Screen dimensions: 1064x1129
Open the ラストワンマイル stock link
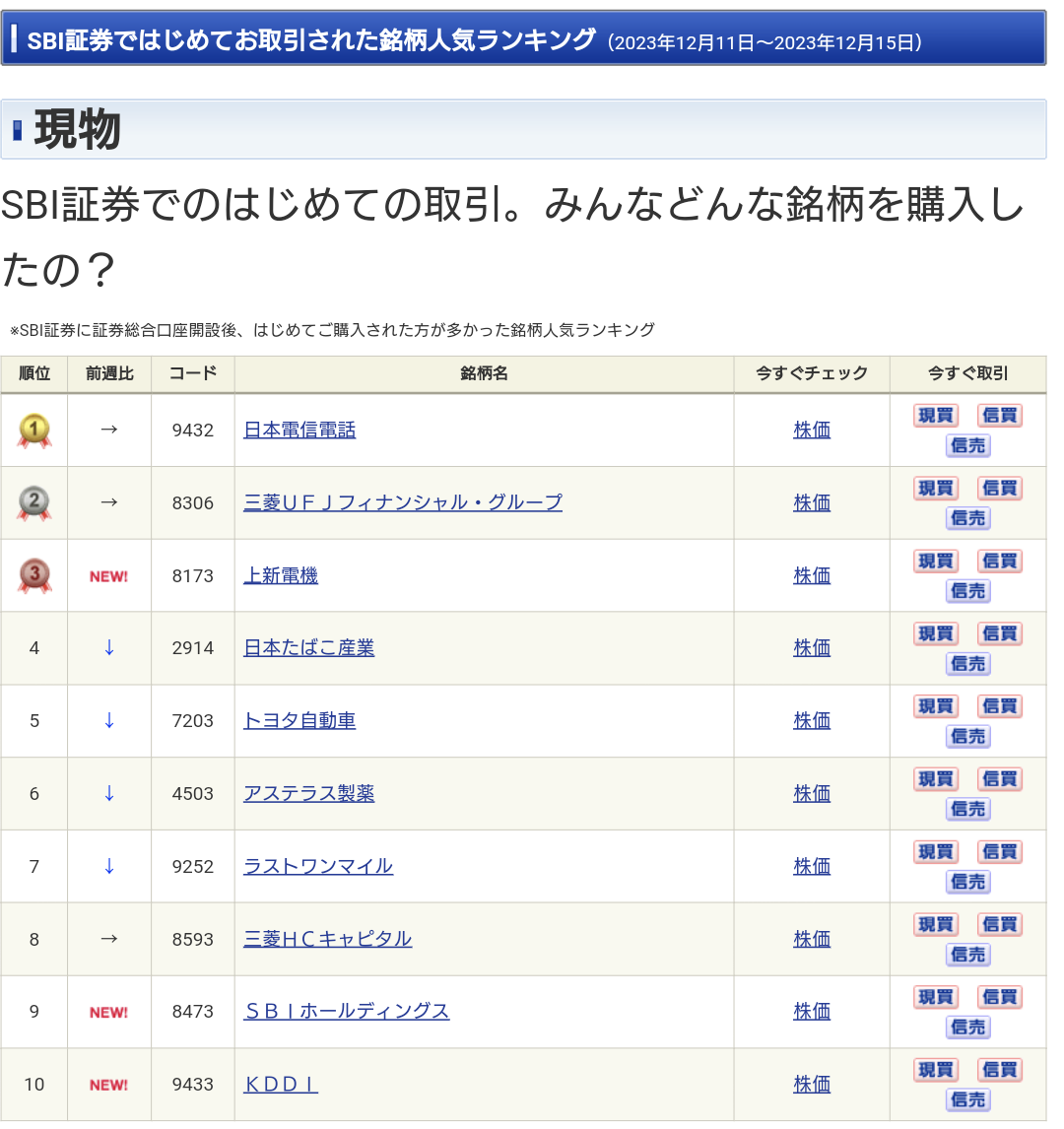click(318, 866)
